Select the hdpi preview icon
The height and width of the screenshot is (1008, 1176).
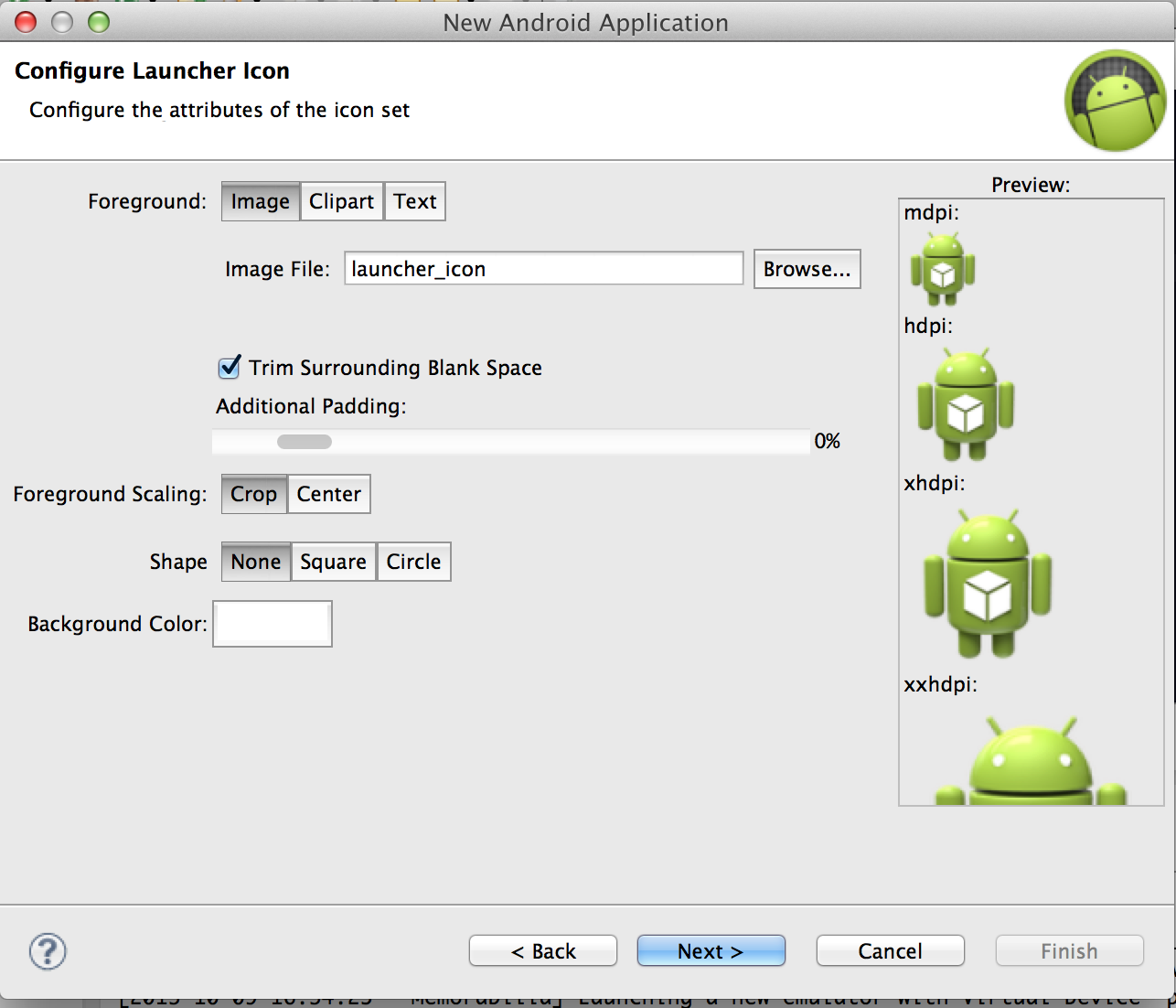pyautogui.click(x=966, y=404)
